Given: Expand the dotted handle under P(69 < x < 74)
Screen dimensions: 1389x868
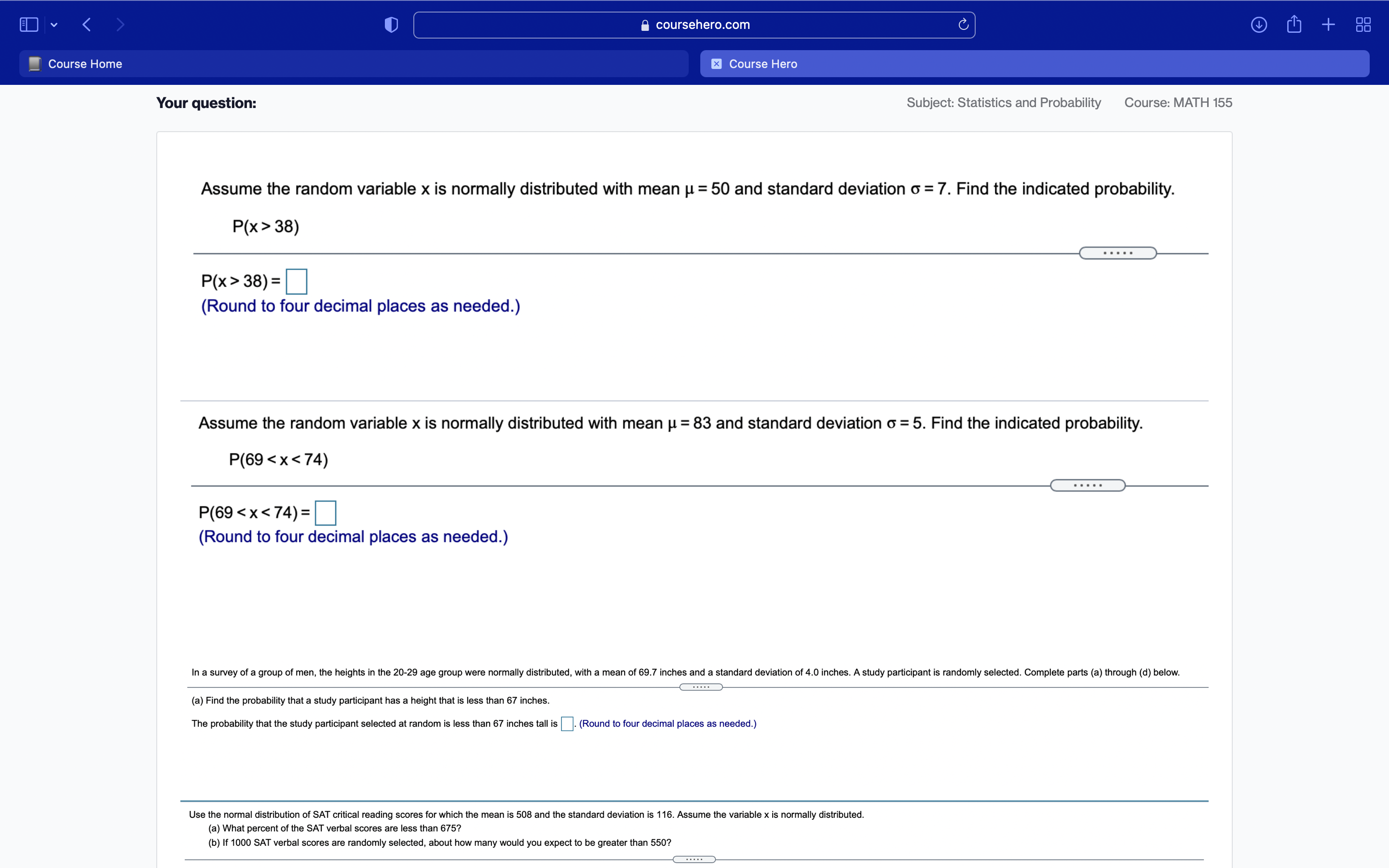Looking at the screenshot, I should pos(1087,485).
